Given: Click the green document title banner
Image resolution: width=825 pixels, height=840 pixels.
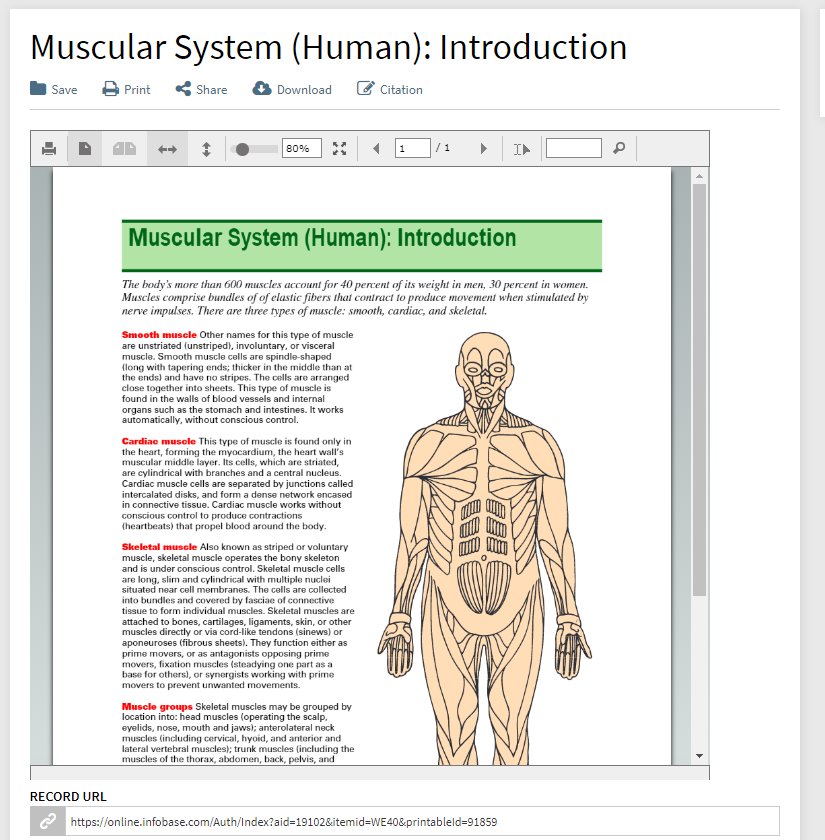Looking at the screenshot, I should coord(362,245).
